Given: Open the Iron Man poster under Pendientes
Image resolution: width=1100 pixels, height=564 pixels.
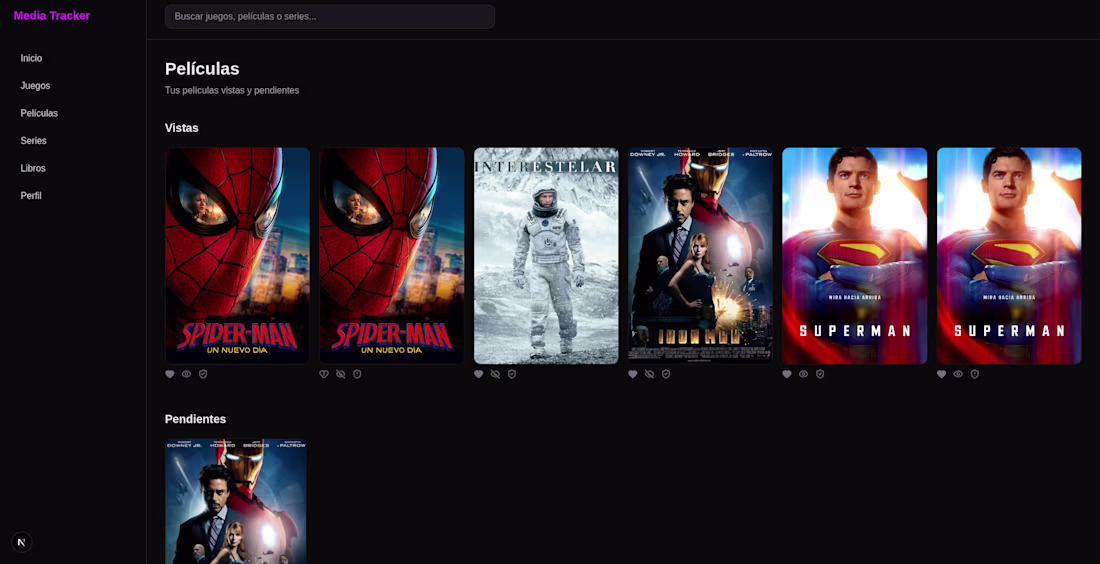Looking at the screenshot, I should (x=236, y=501).
